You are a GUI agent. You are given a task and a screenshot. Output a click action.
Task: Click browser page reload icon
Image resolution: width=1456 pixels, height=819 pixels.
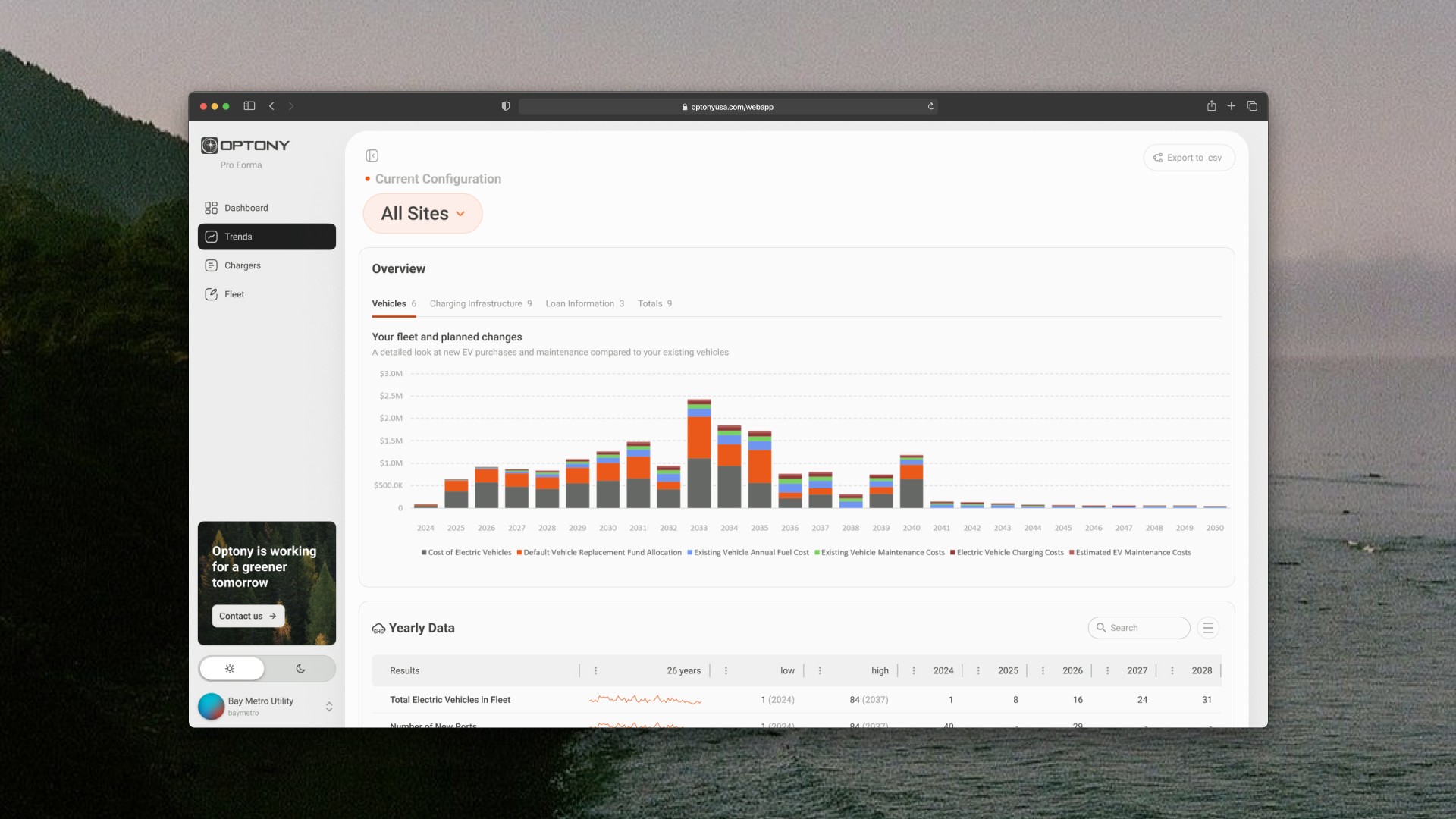930,106
